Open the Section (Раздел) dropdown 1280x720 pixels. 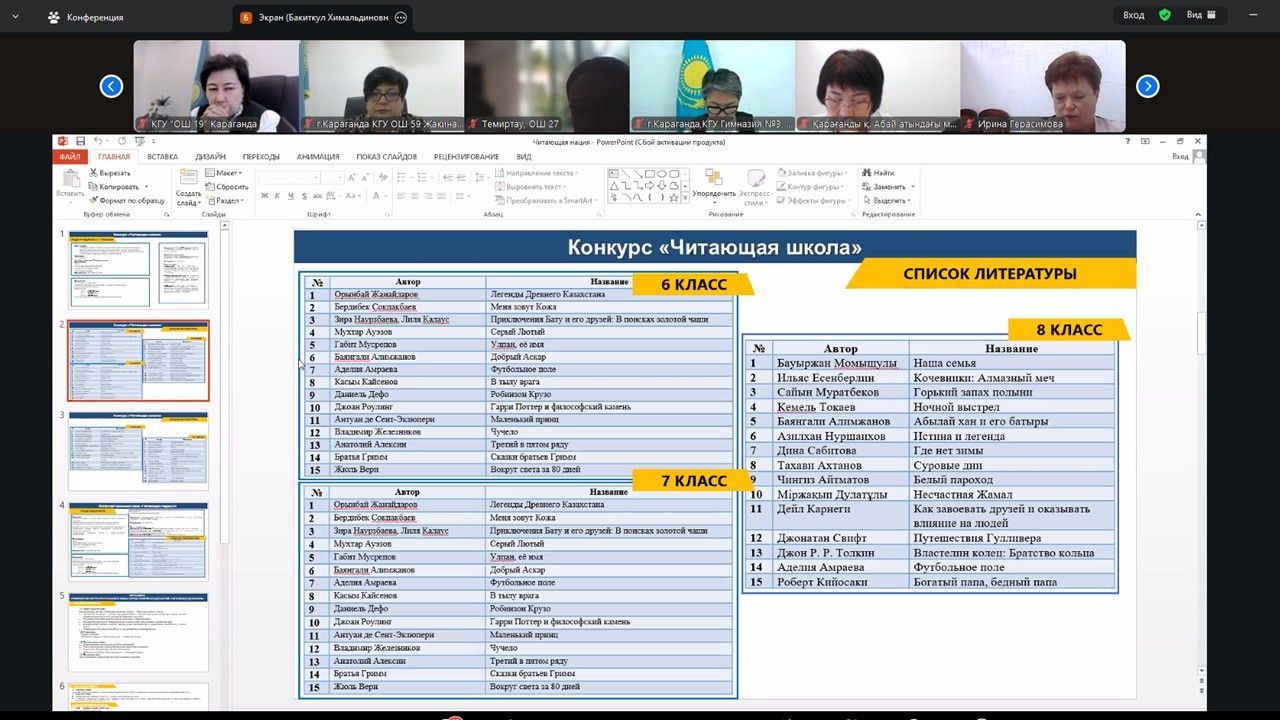coord(226,200)
